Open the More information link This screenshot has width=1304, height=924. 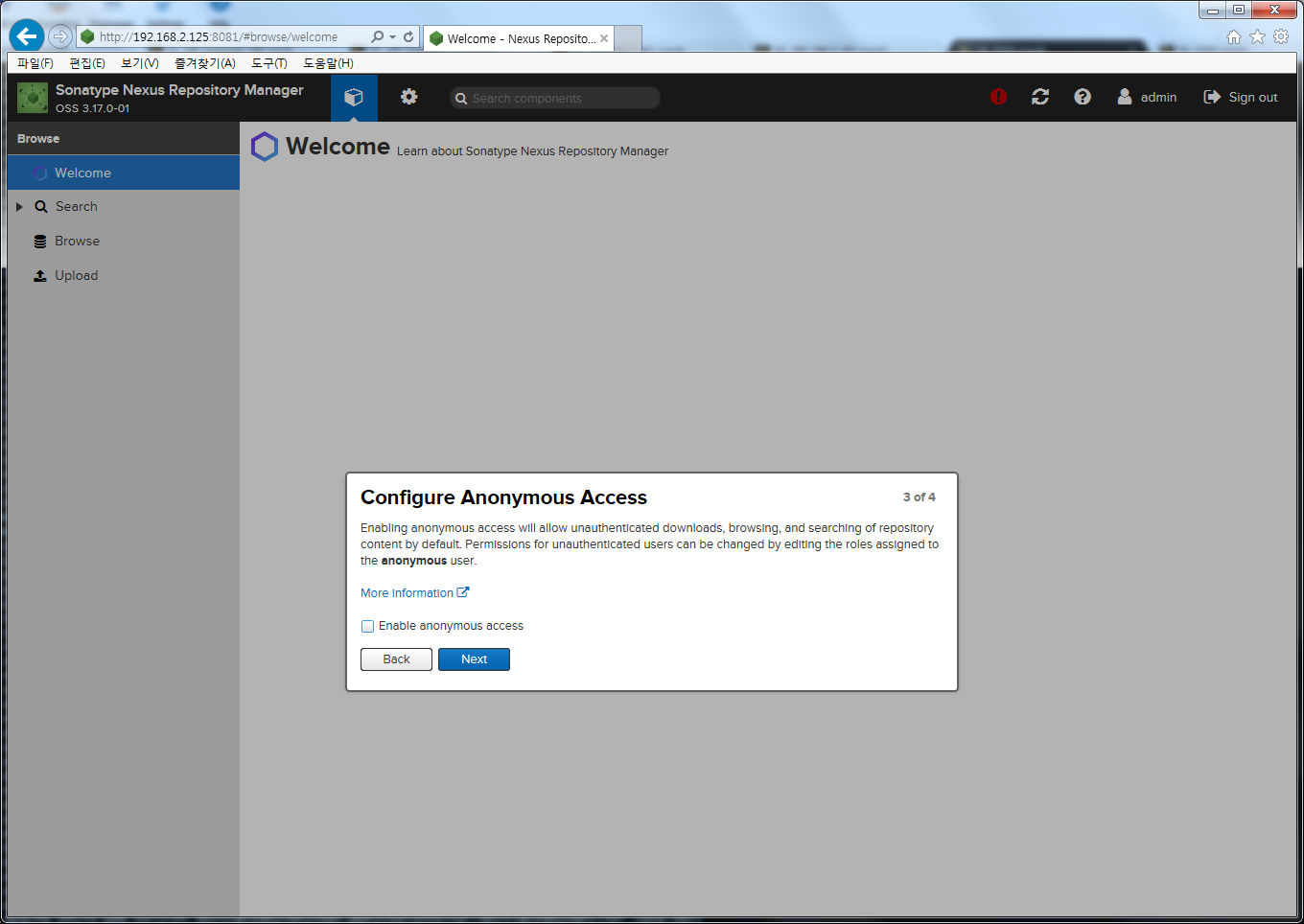coord(414,593)
